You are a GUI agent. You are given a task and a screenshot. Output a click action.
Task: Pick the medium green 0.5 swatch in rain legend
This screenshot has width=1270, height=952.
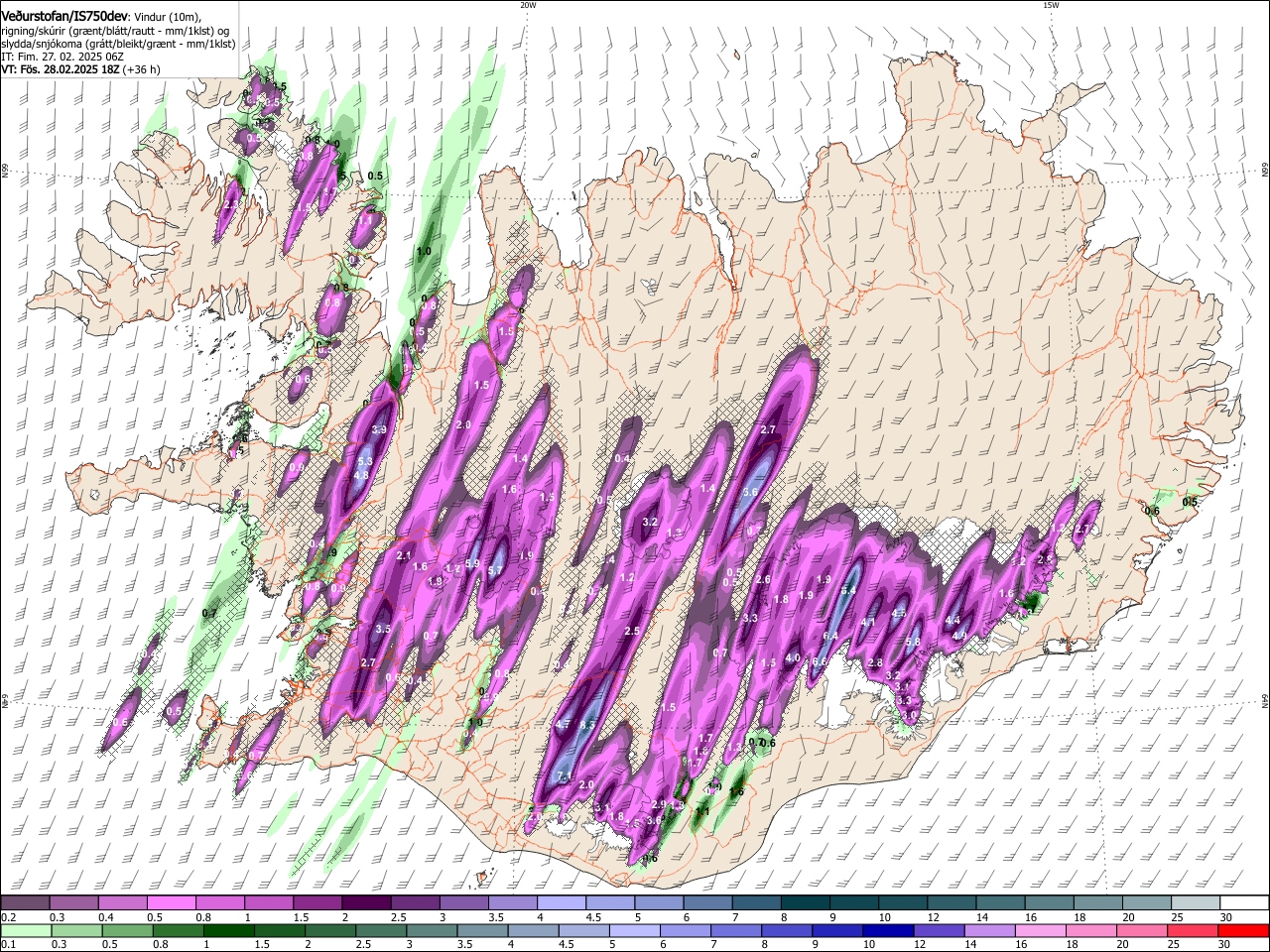pos(127,930)
